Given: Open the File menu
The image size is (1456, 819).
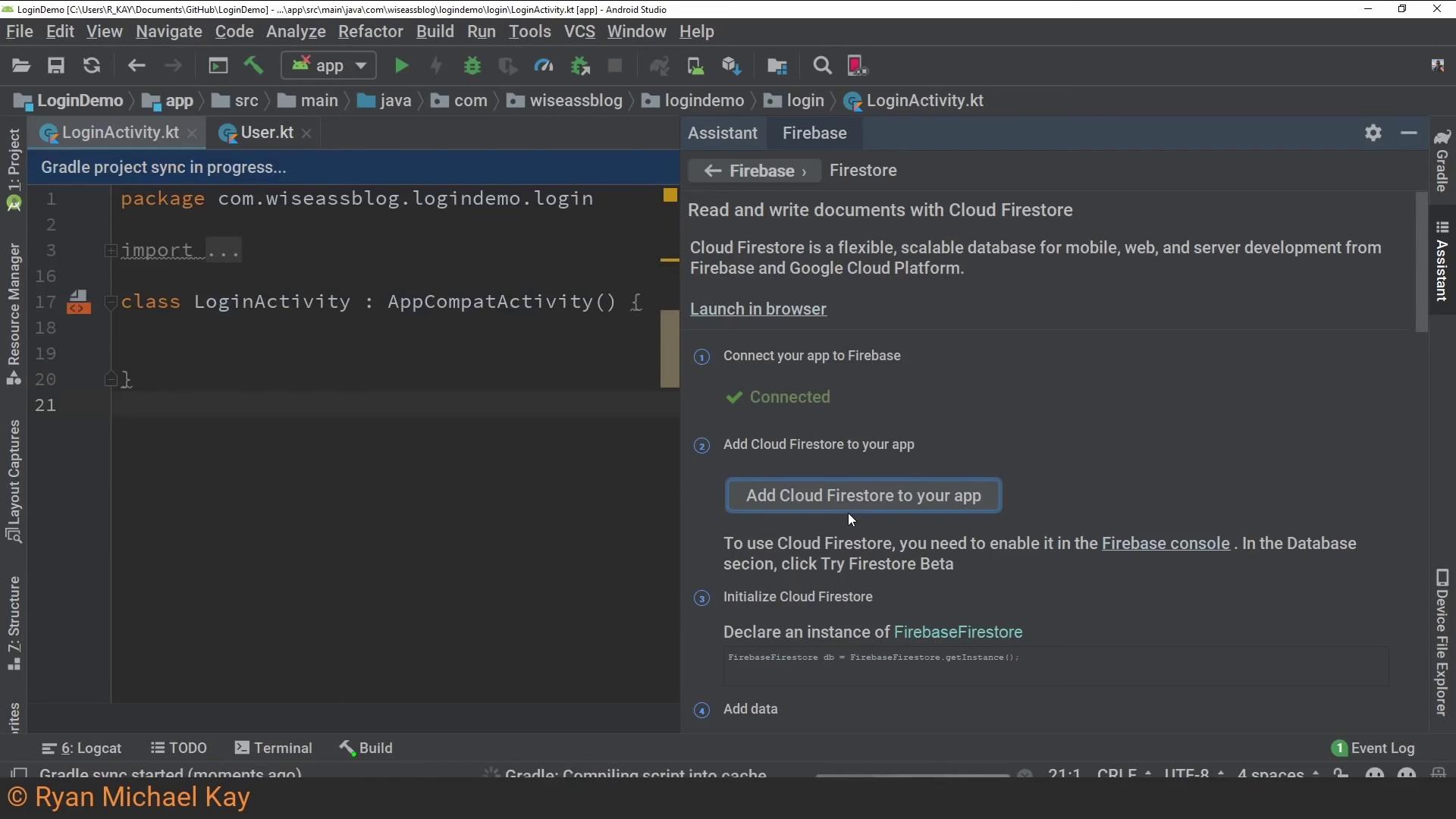Looking at the screenshot, I should point(20,32).
